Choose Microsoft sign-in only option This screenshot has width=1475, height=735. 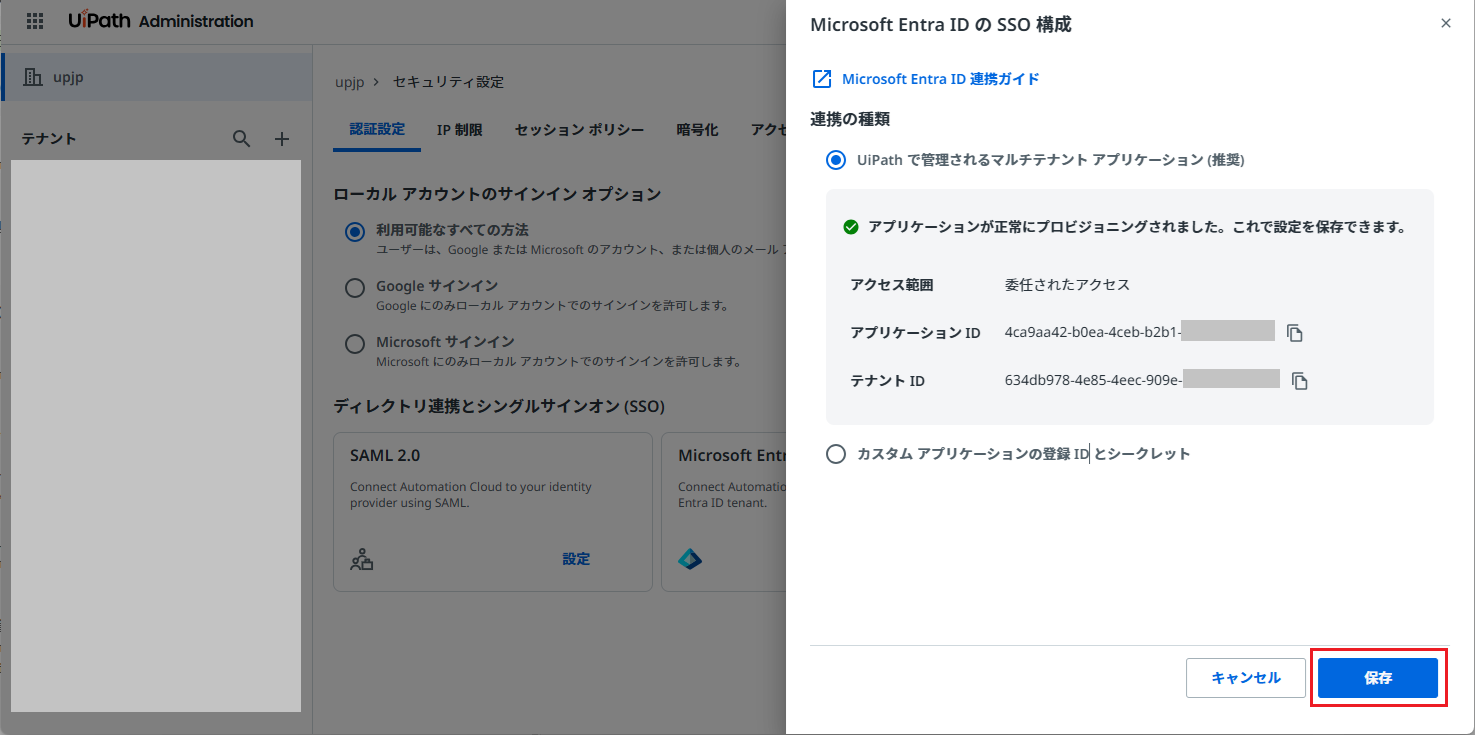pyautogui.click(x=355, y=344)
